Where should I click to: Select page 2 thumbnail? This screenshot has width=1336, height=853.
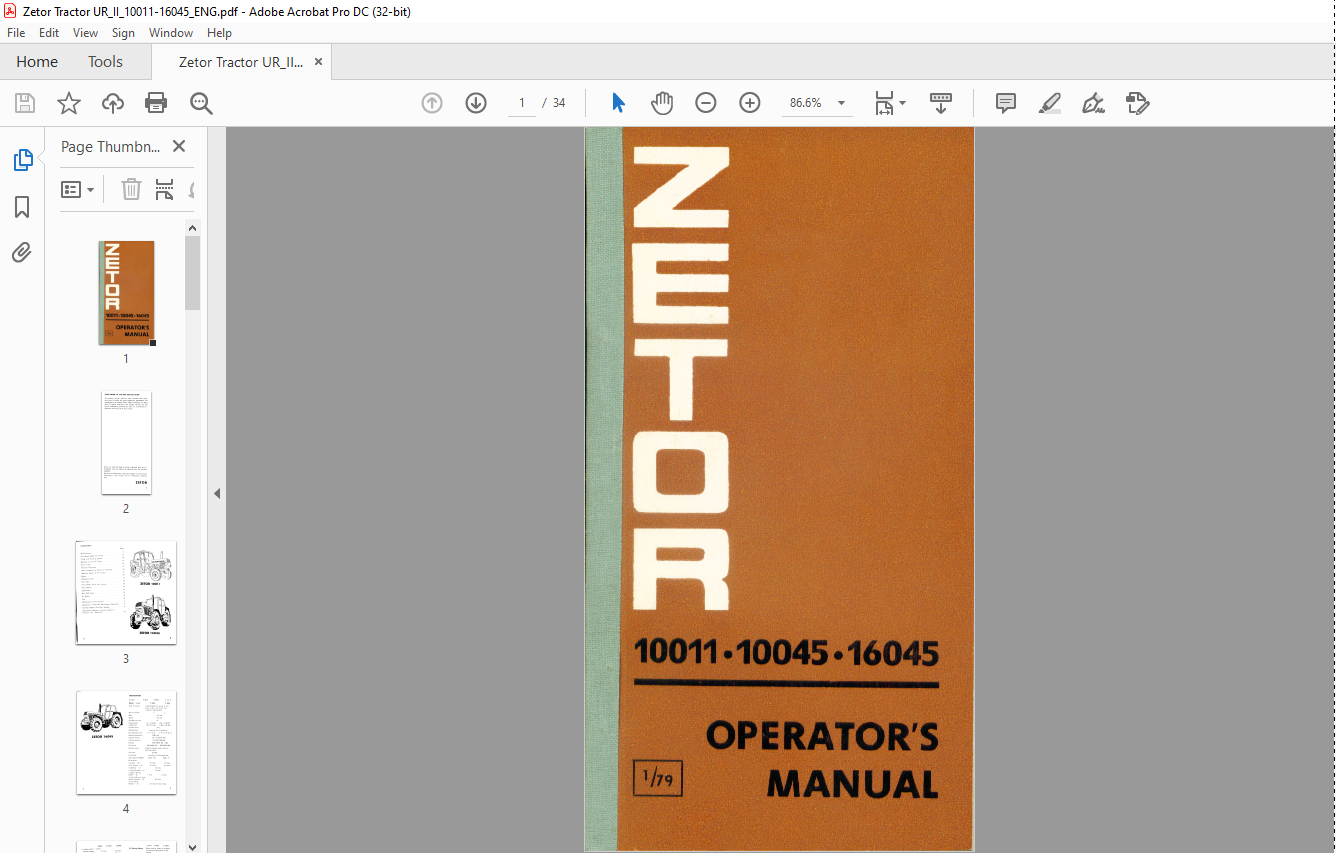126,443
